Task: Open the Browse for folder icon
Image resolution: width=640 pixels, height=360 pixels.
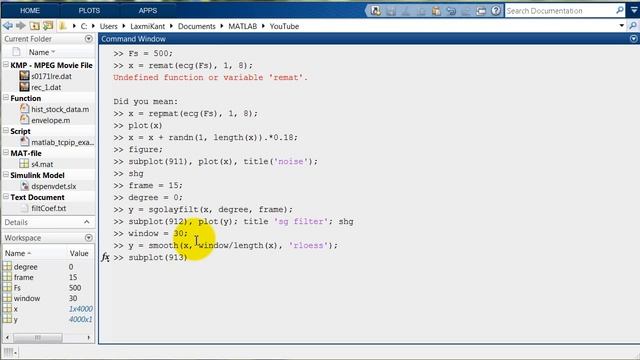Action: pyautogui.click(x=48, y=26)
